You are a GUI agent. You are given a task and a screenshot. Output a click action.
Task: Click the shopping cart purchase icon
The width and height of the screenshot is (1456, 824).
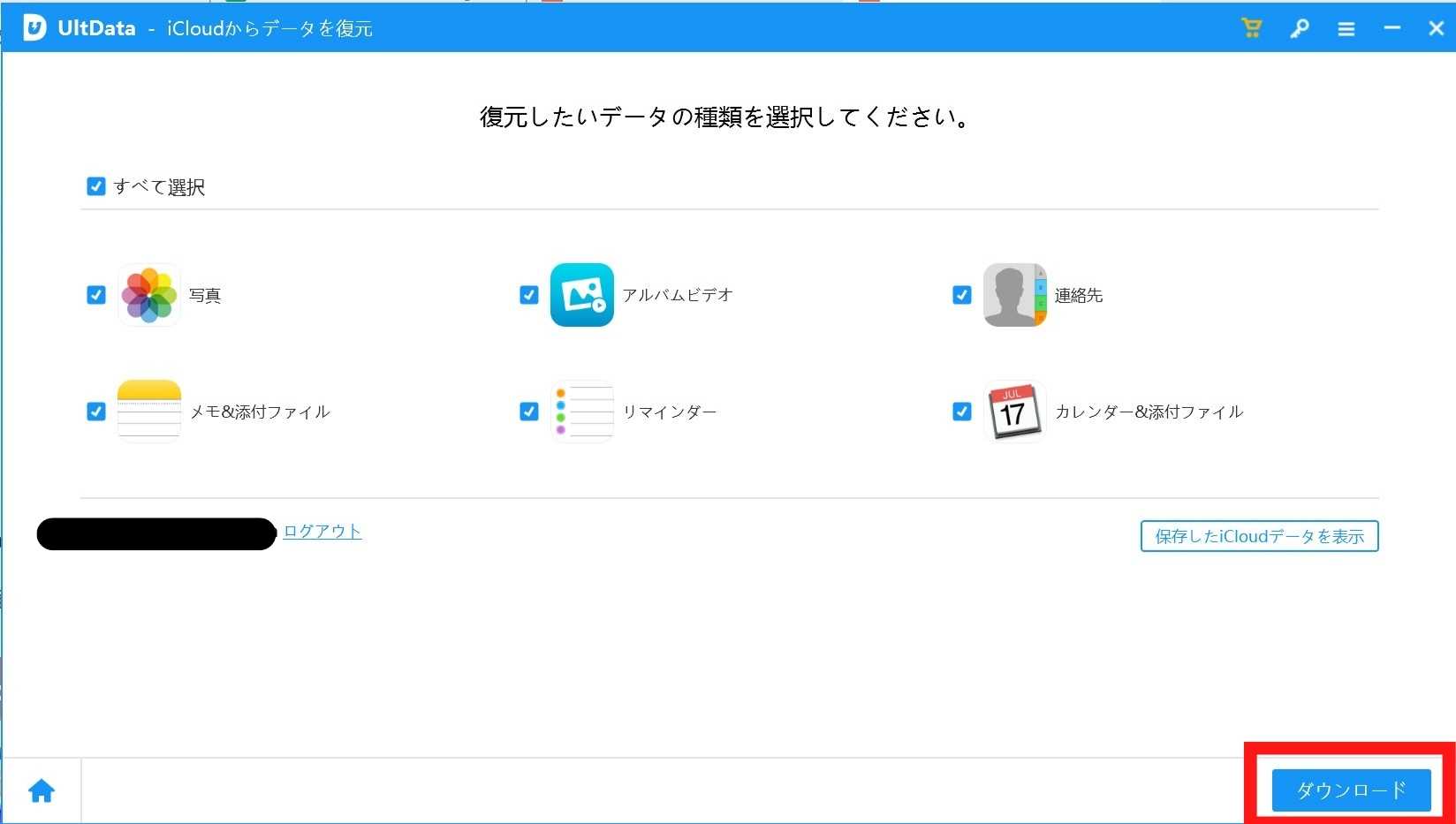tap(1251, 28)
